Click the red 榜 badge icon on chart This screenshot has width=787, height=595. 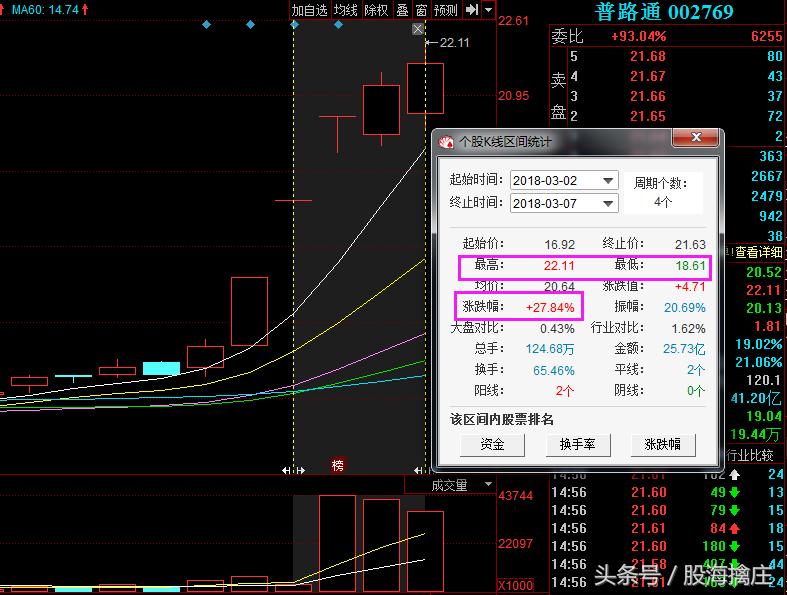pos(338,465)
